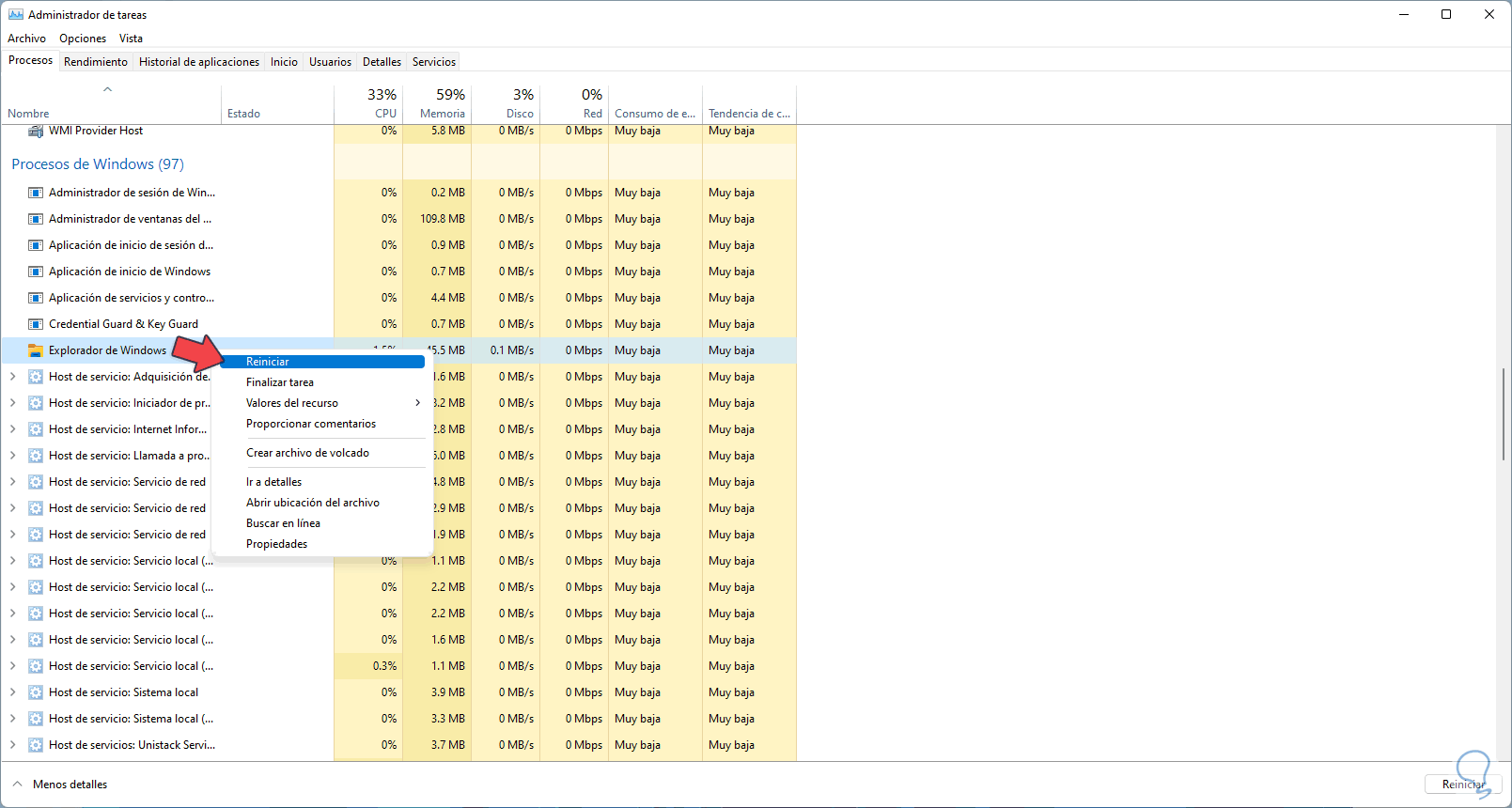Click the Administrador de ventanas del... icon
Image resolution: width=1512 pixels, height=808 pixels.
(36, 219)
